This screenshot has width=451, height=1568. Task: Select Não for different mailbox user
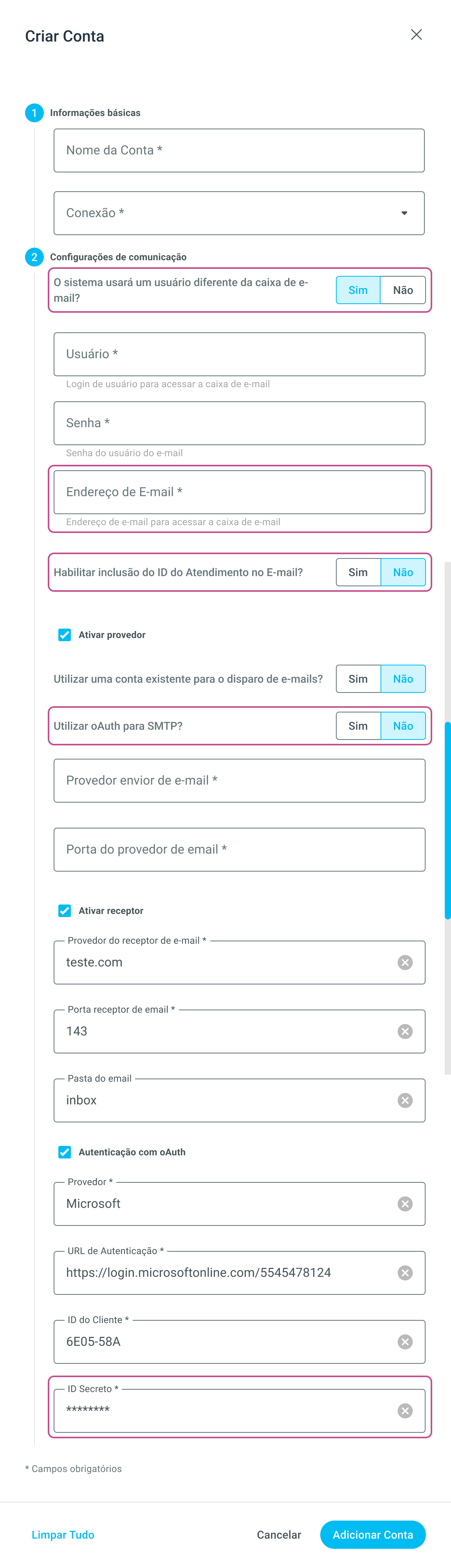402,290
